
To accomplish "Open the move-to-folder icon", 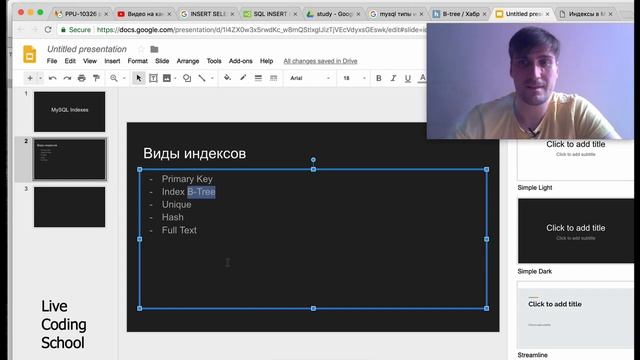I will point(154,49).
